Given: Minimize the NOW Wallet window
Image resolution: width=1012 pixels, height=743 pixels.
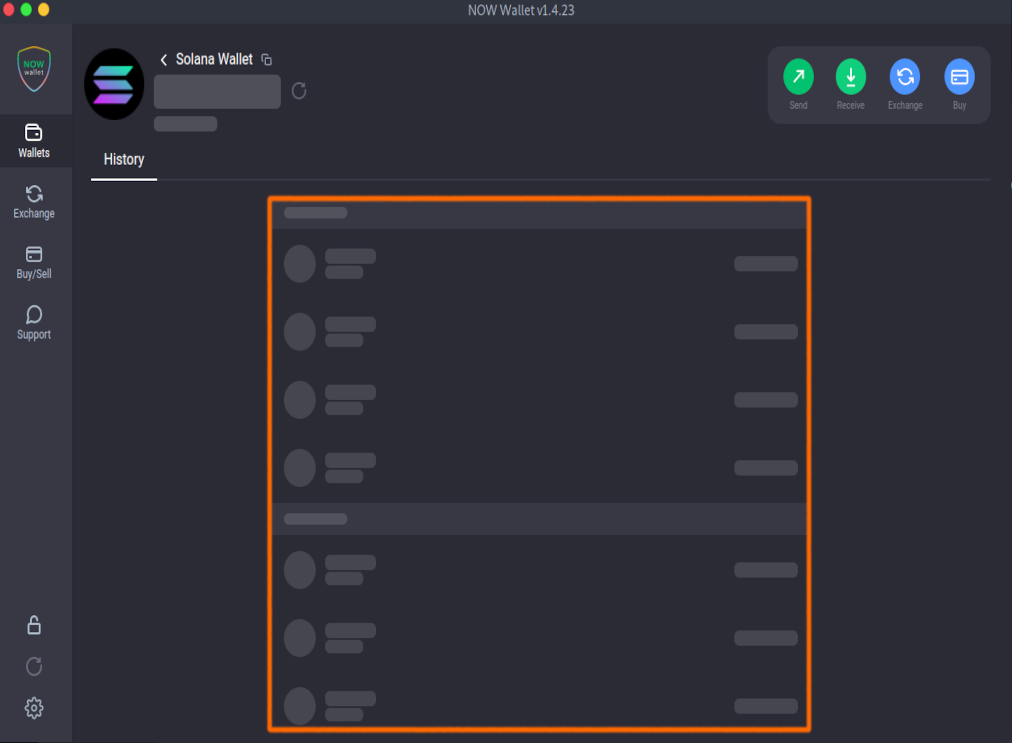Looking at the screenshot, I should pos(26,10).
